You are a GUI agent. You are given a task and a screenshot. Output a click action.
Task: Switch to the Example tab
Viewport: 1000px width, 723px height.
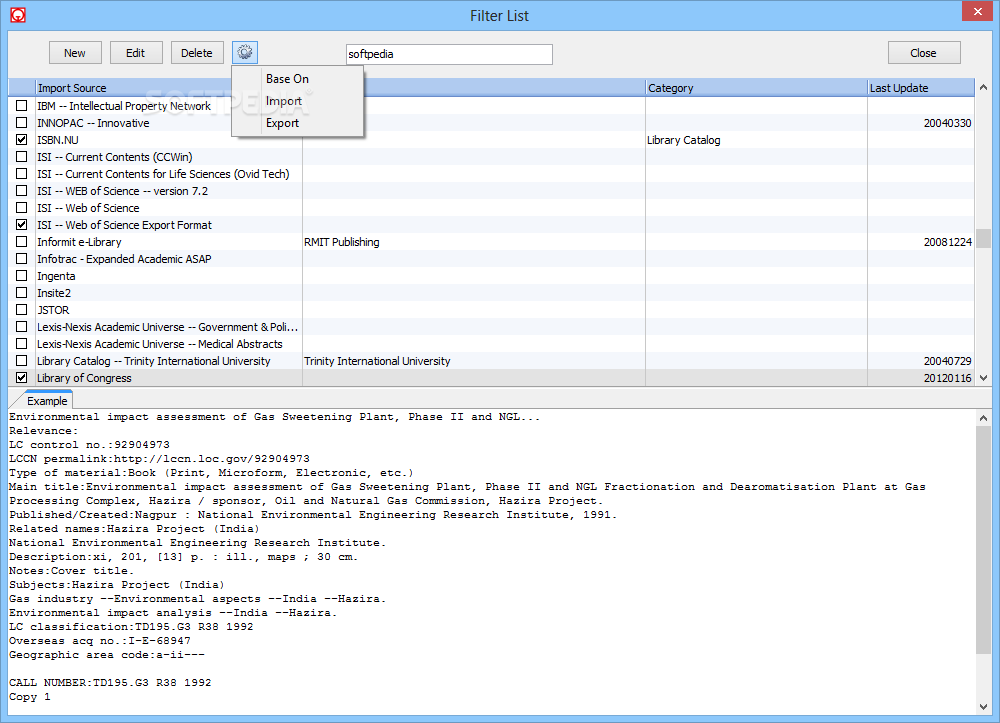pyautogui.click(x=47, y=401)
